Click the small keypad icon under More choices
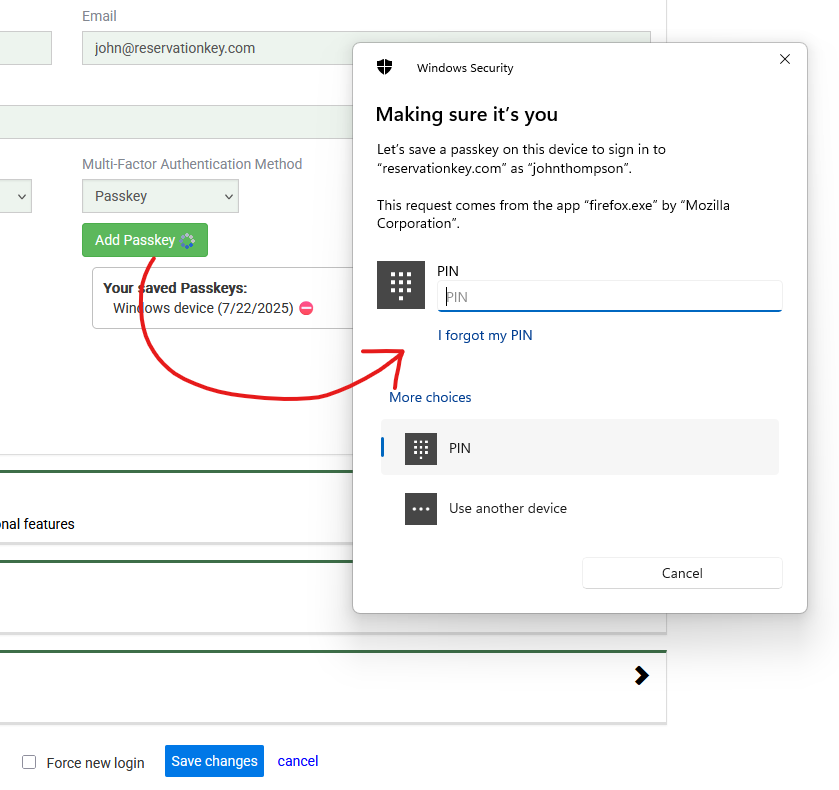The image size is (839, 790). [421, 448]
